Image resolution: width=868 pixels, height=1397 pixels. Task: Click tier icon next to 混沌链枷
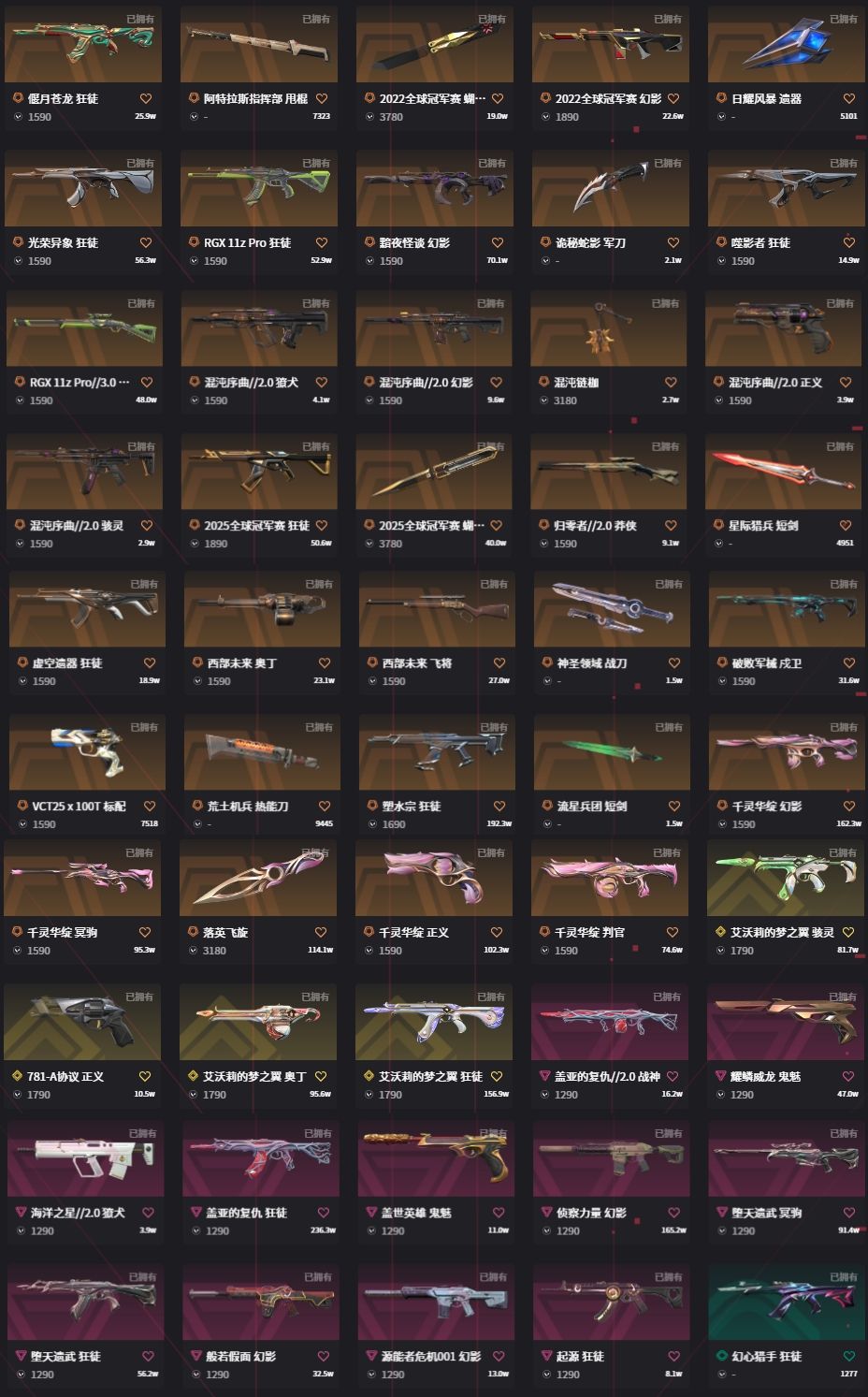[544, 382]
